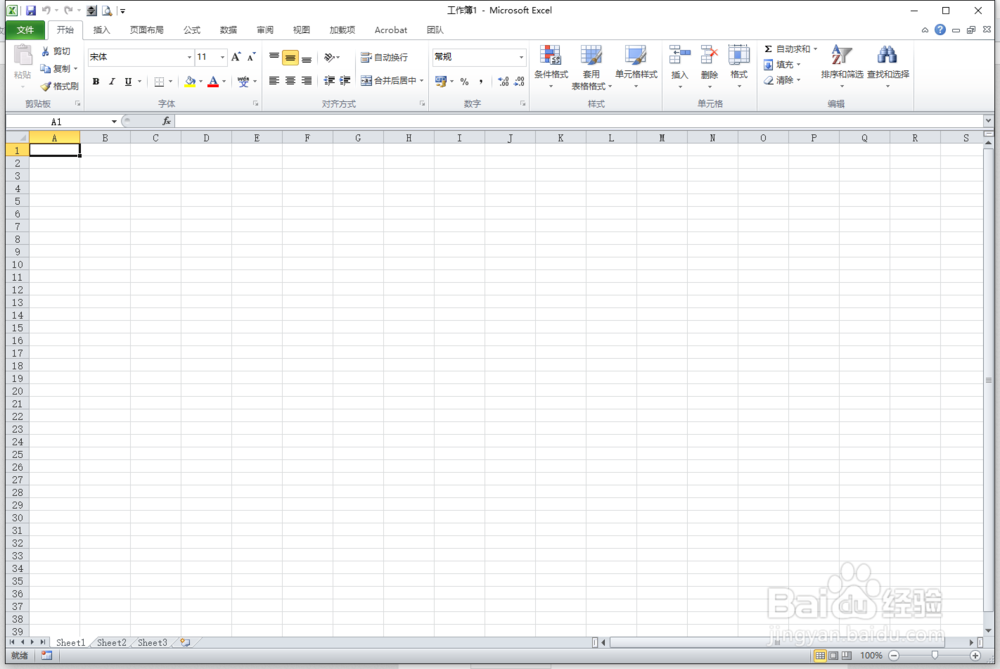Screen dimensions: 1000x669
Task: Toggle italic formatting
Action: coord(112,81)
